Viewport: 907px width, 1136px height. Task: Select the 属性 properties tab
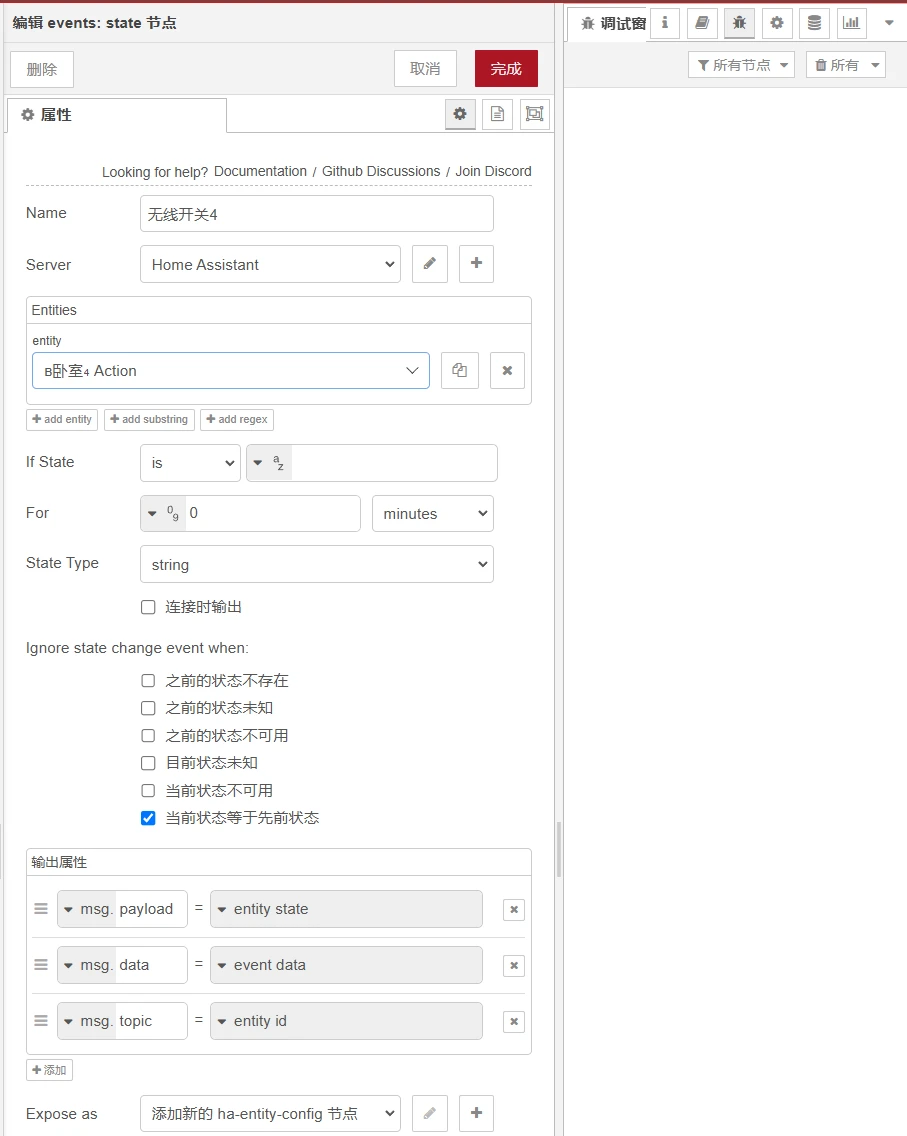coord(117,115)
